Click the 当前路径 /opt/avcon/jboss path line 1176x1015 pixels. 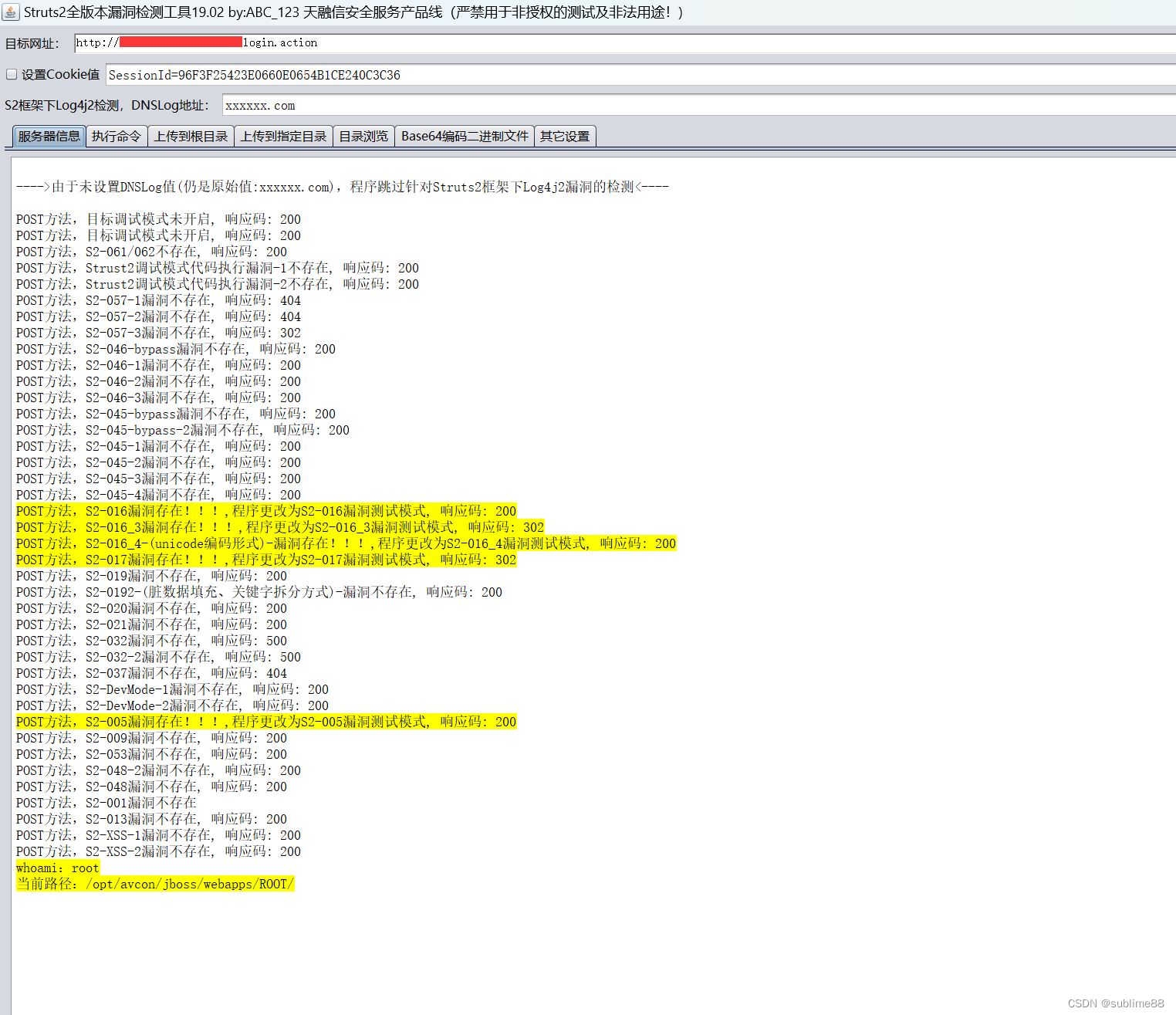point(155,884)
